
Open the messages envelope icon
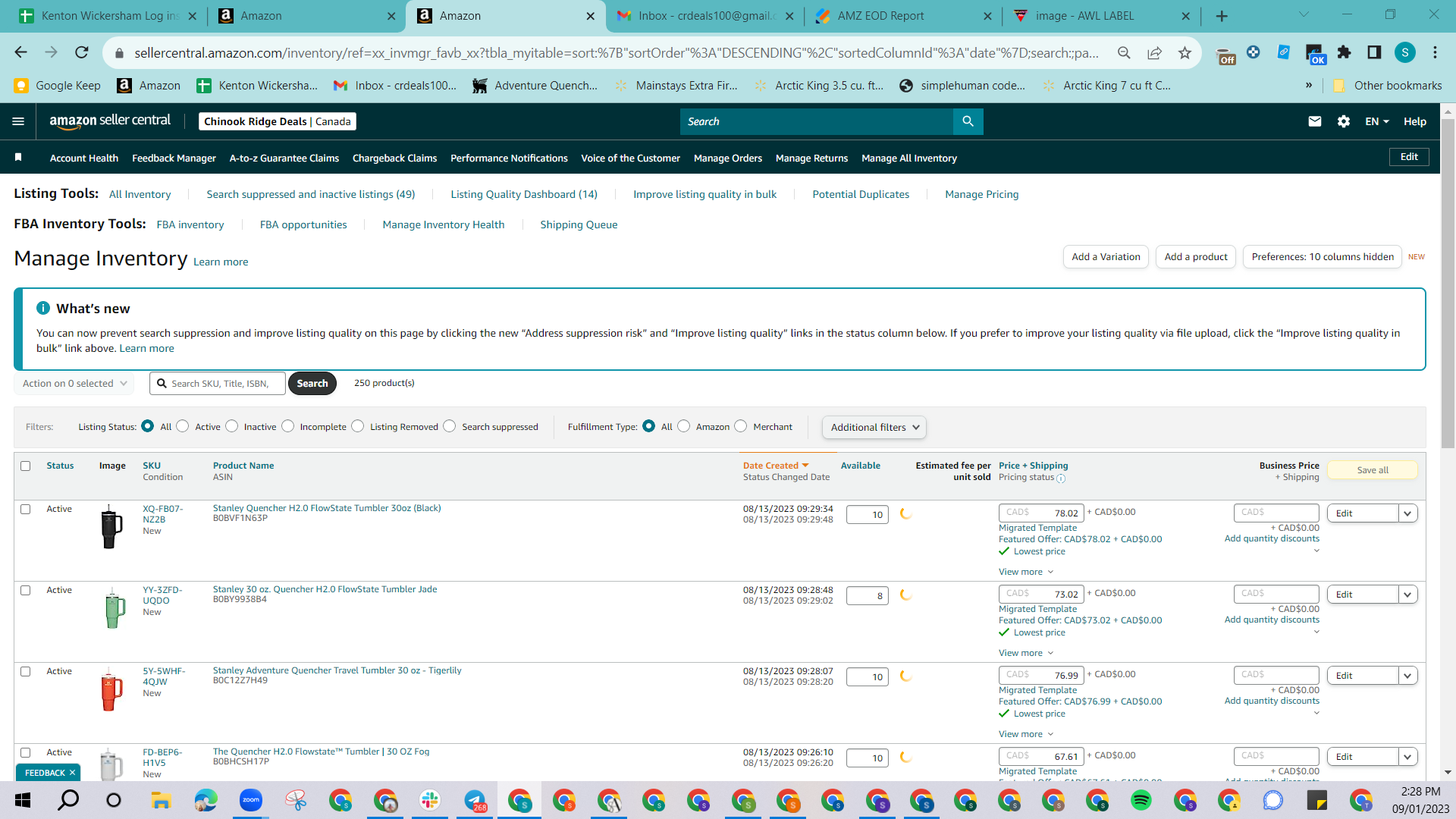click(x=1315, y=121)
